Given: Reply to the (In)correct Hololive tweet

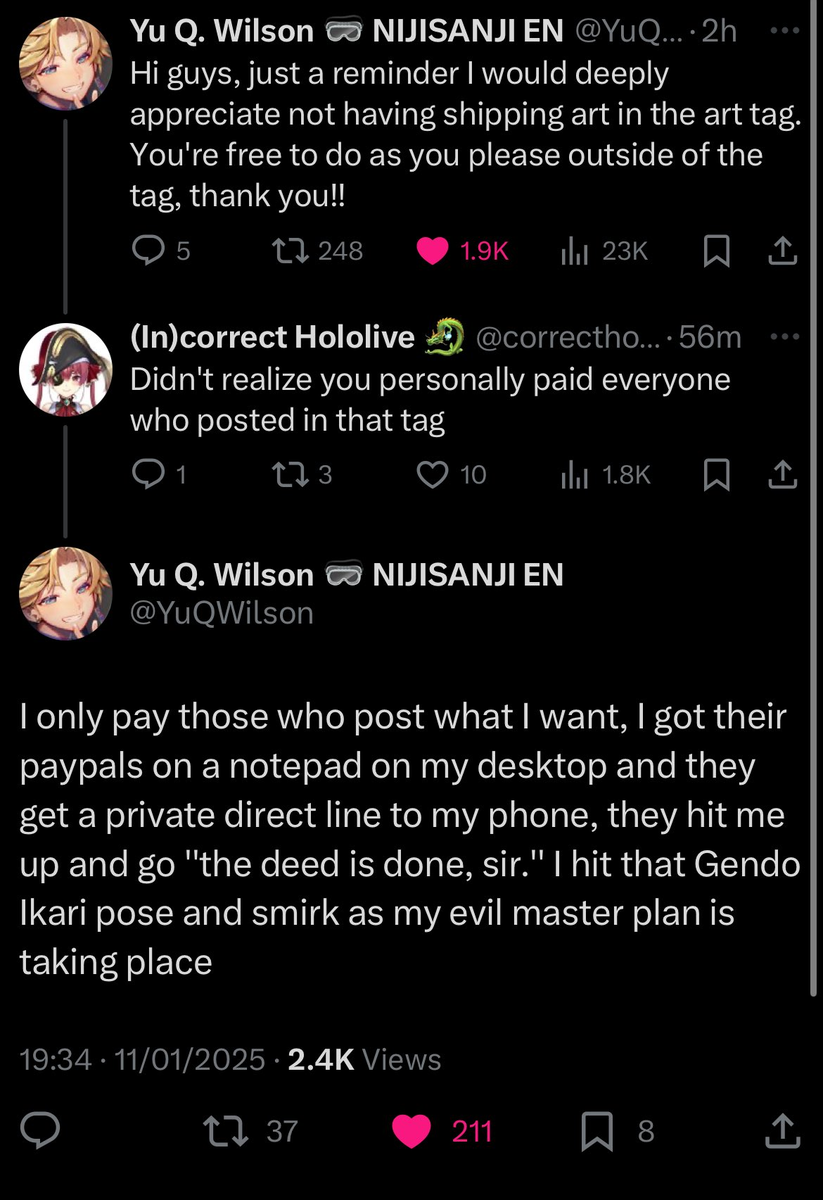Looking at the screenshot, I should click(148, 475).
